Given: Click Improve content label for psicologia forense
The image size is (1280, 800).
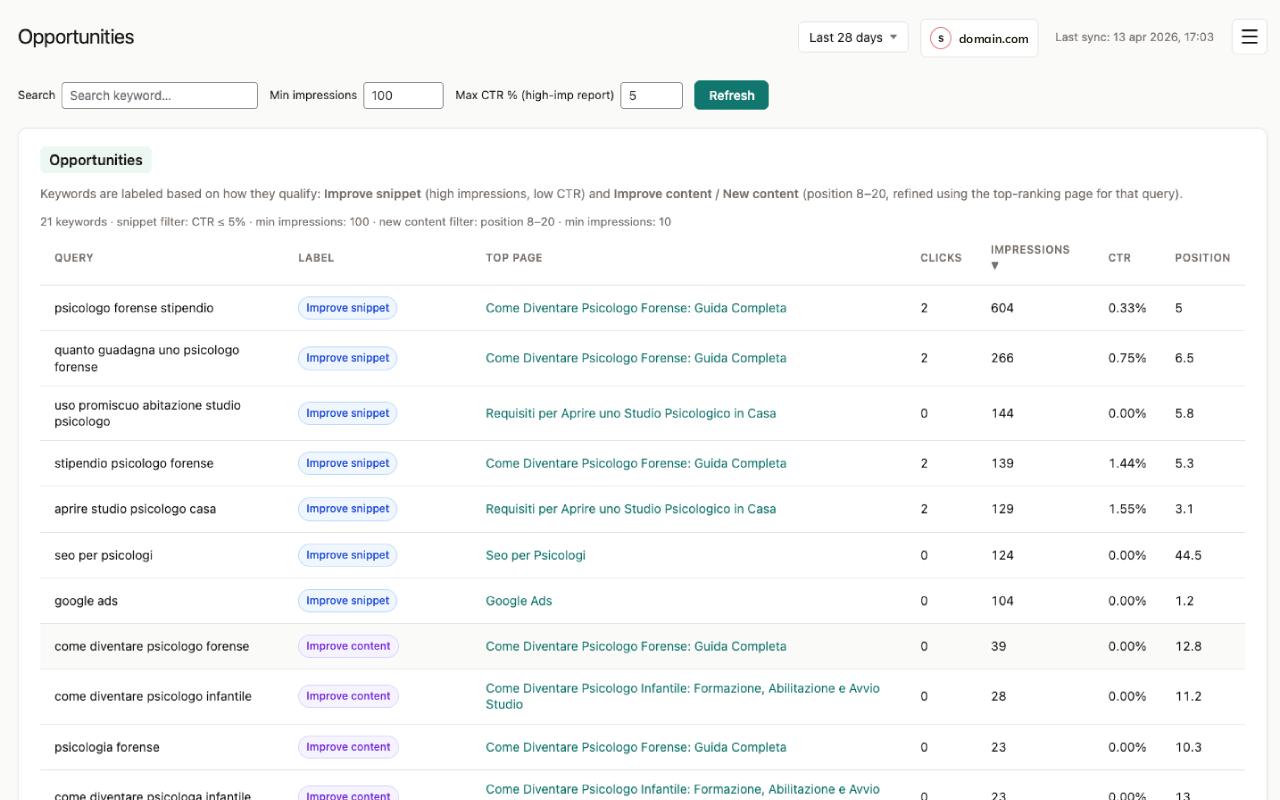Looking at the screenshot, I should coord(348,747).
